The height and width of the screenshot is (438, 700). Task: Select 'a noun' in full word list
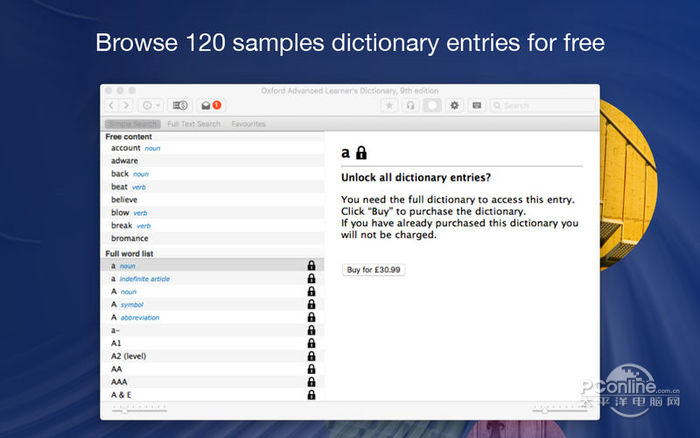[x=212, y=266]
